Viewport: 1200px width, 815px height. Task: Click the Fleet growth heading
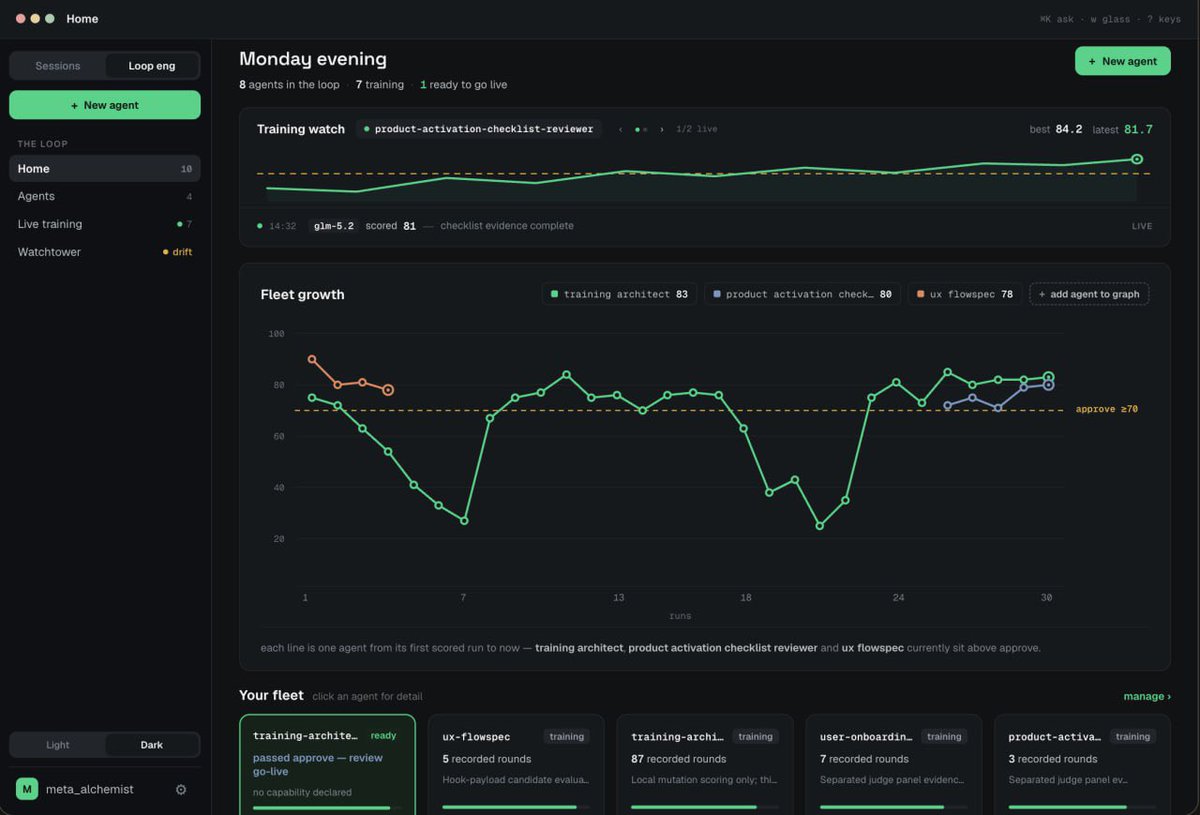(302, 295)
